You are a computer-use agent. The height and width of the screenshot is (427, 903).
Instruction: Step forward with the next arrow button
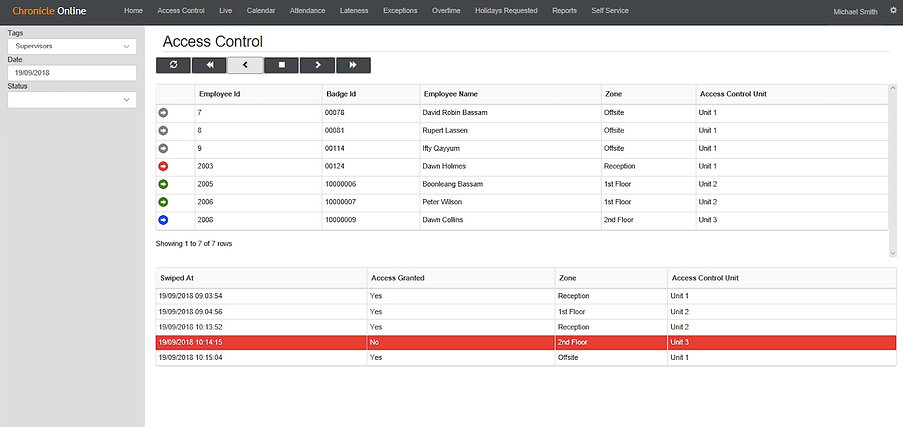point(317,65)
